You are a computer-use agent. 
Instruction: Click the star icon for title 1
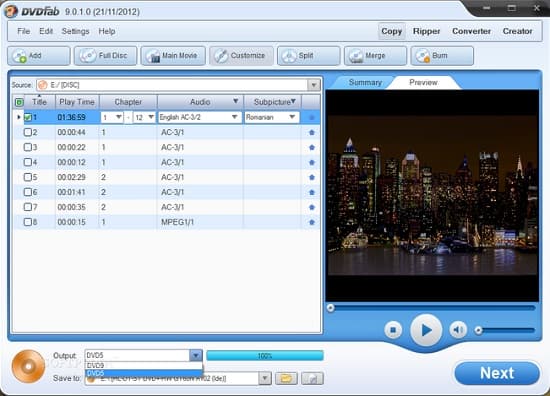point(311,118)
